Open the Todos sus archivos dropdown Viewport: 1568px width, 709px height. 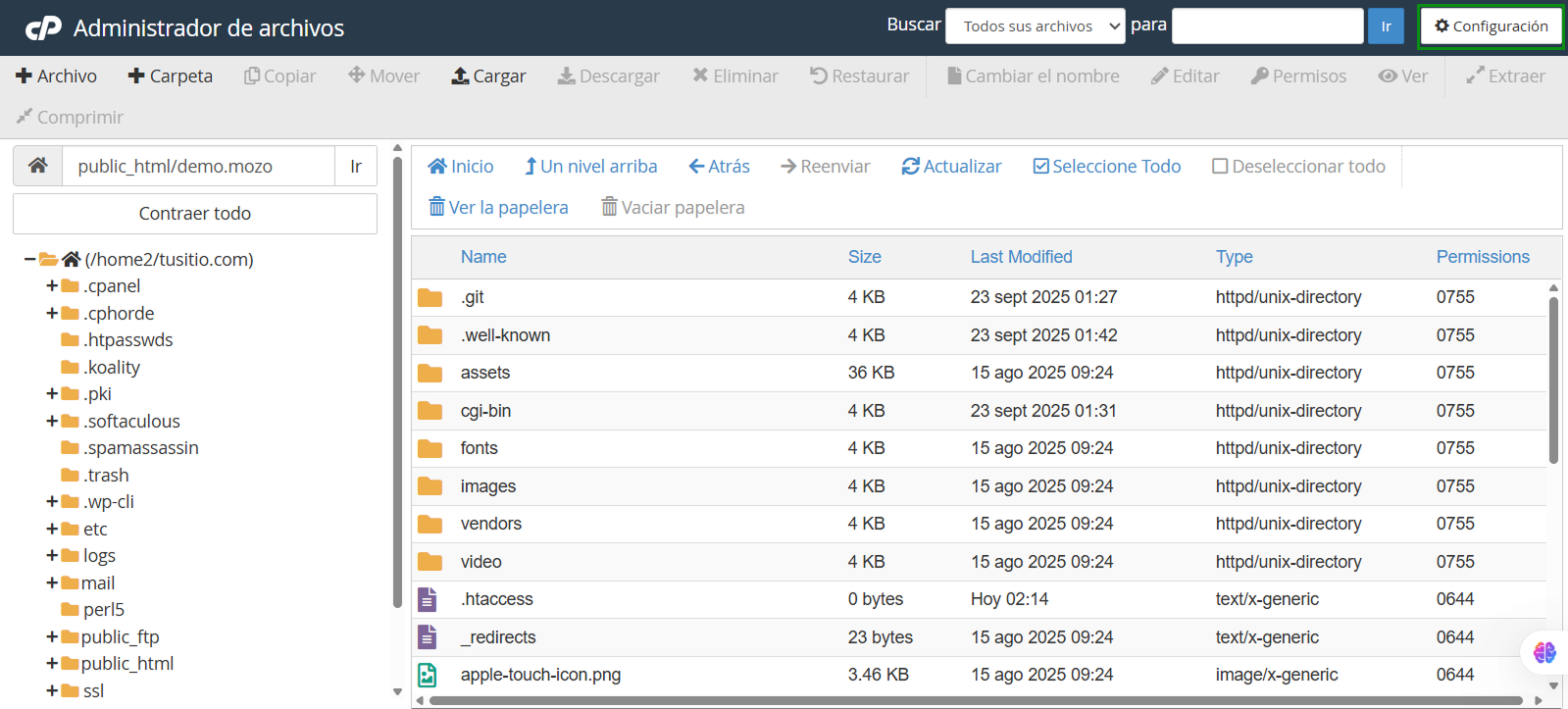tap(1035, 26)
